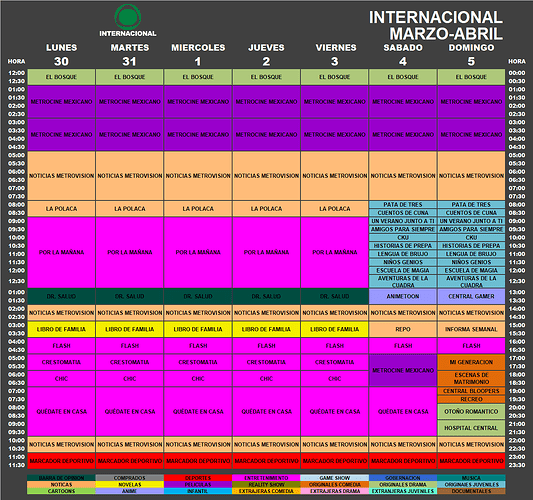Select the LUNES 30 column header
The image size is (533, 500).
click(62, 54)
